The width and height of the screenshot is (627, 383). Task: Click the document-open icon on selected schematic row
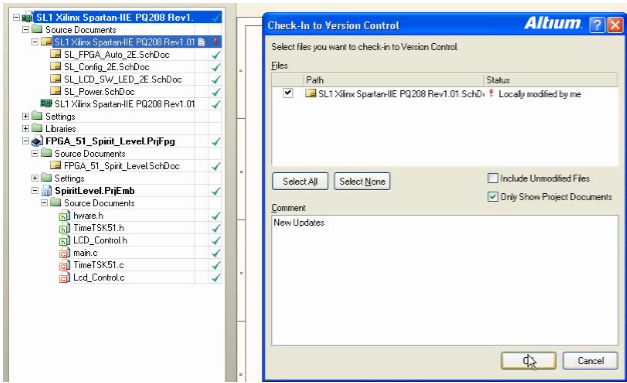point(202,42)
